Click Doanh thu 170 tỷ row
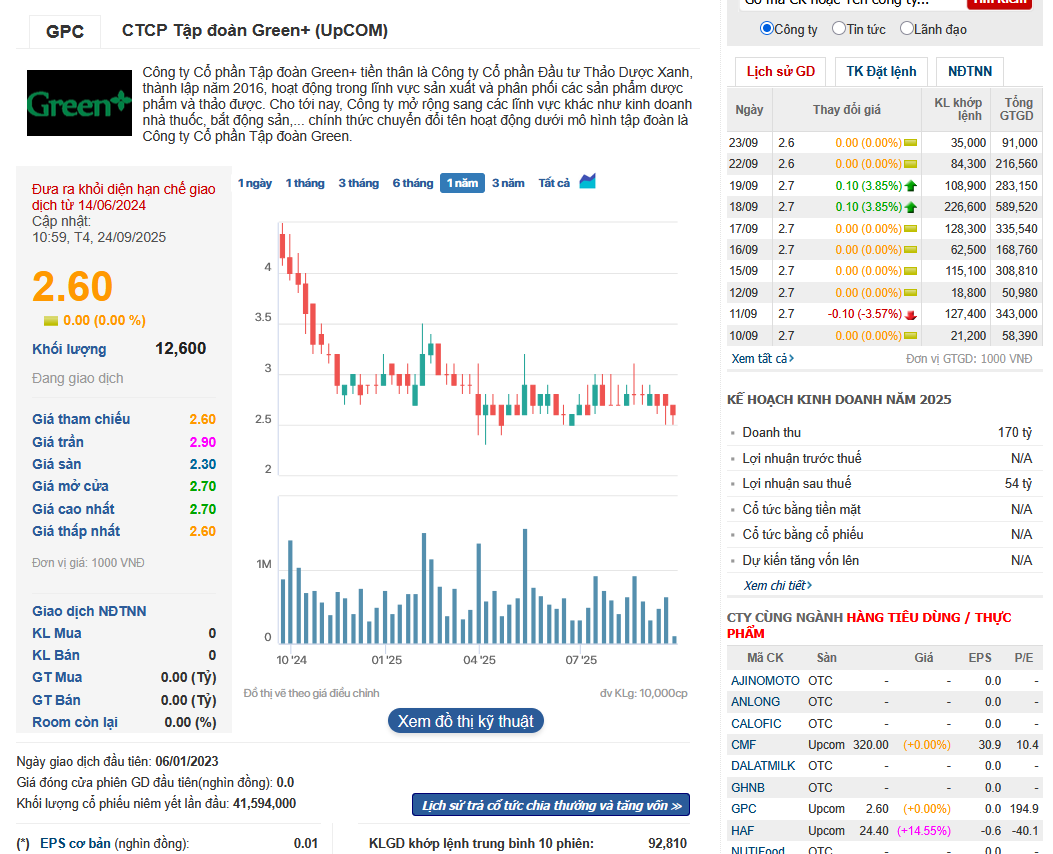1053x854 pixels. tap(884, 432)
